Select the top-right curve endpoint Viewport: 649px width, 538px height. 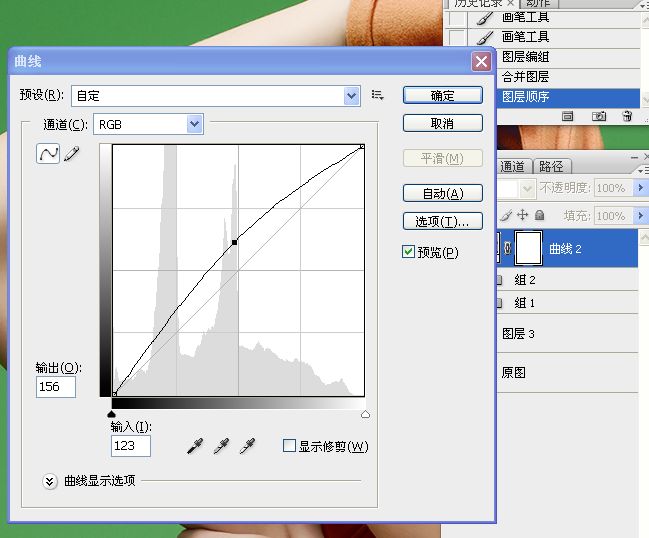tap(362, 147)
